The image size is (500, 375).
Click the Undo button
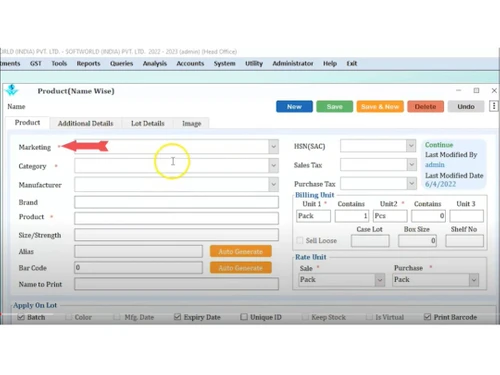click(x=466, y=107)
